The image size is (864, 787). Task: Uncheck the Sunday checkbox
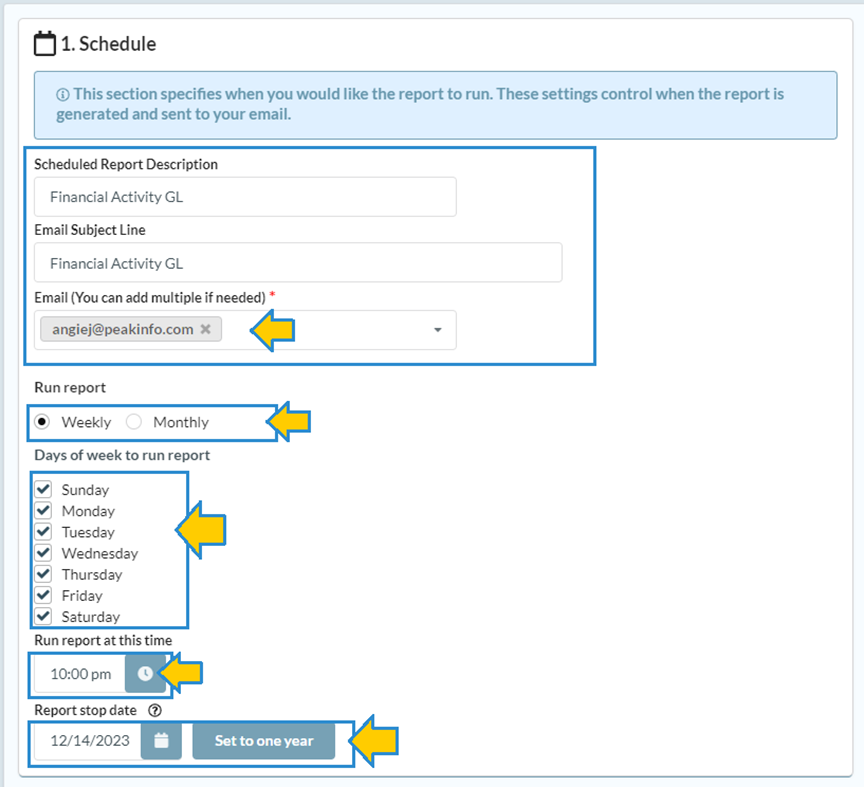coord(43,489)
